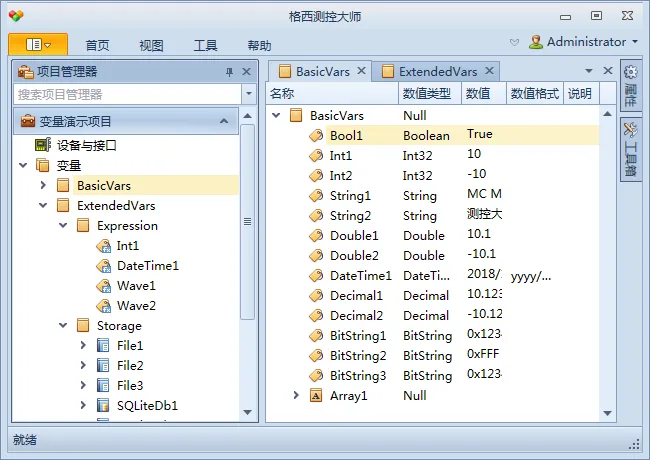The image size is (650, 460).
Task: Click the Bool1 variable tag icon
Action: (x=316, y=136)
